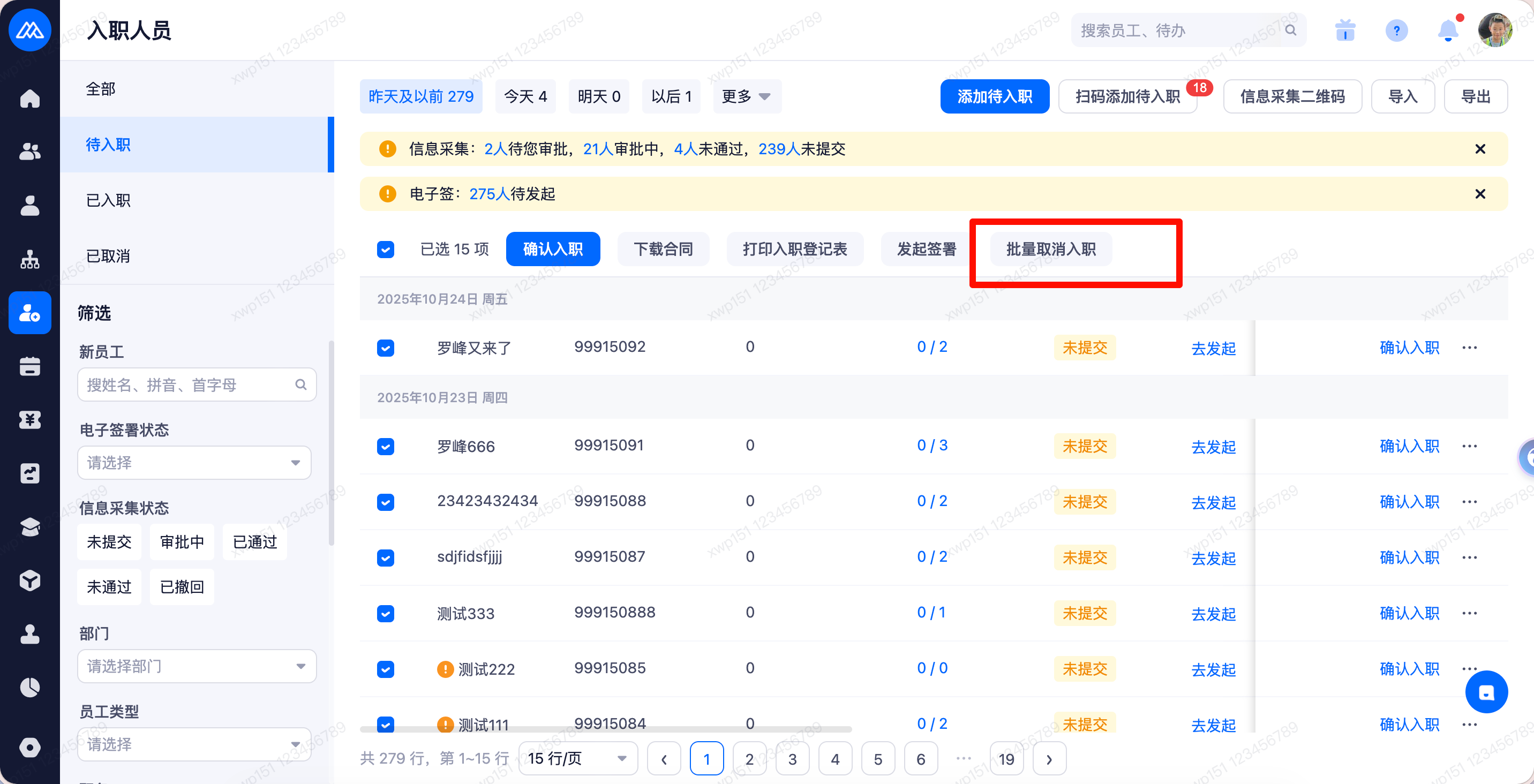Screen dimensions: 1534x784
Task: Dismiss the 电子签 warning banner
Action: [x=1480, y=194]
